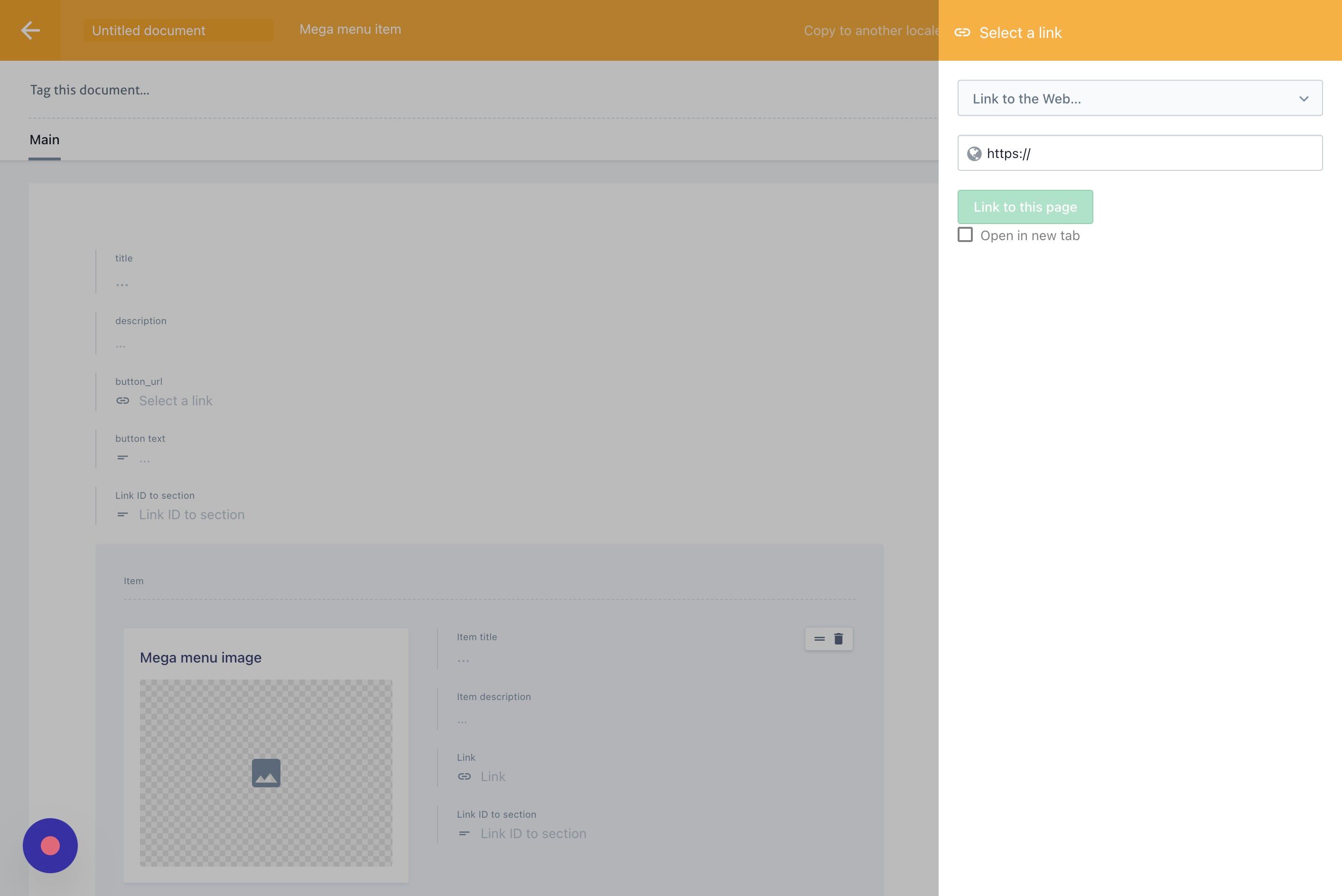The height and width of the screenshot is (896, 1342).
Task: Click the globe icon in URL field
Action: pos(974,154)
